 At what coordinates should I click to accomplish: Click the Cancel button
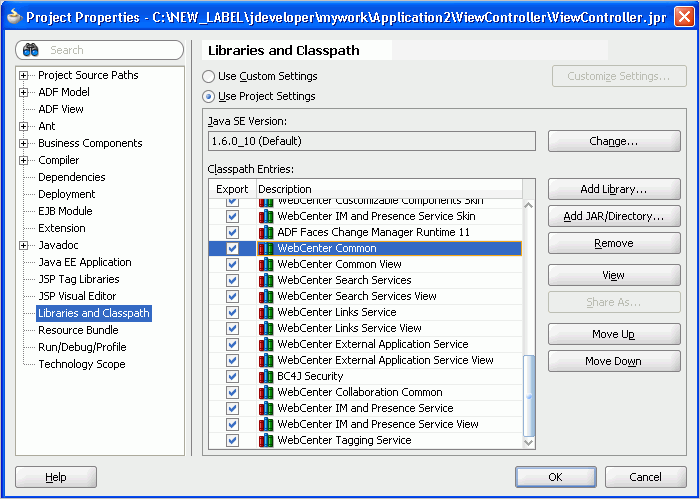pyautogui.click(x=646, y=477)
